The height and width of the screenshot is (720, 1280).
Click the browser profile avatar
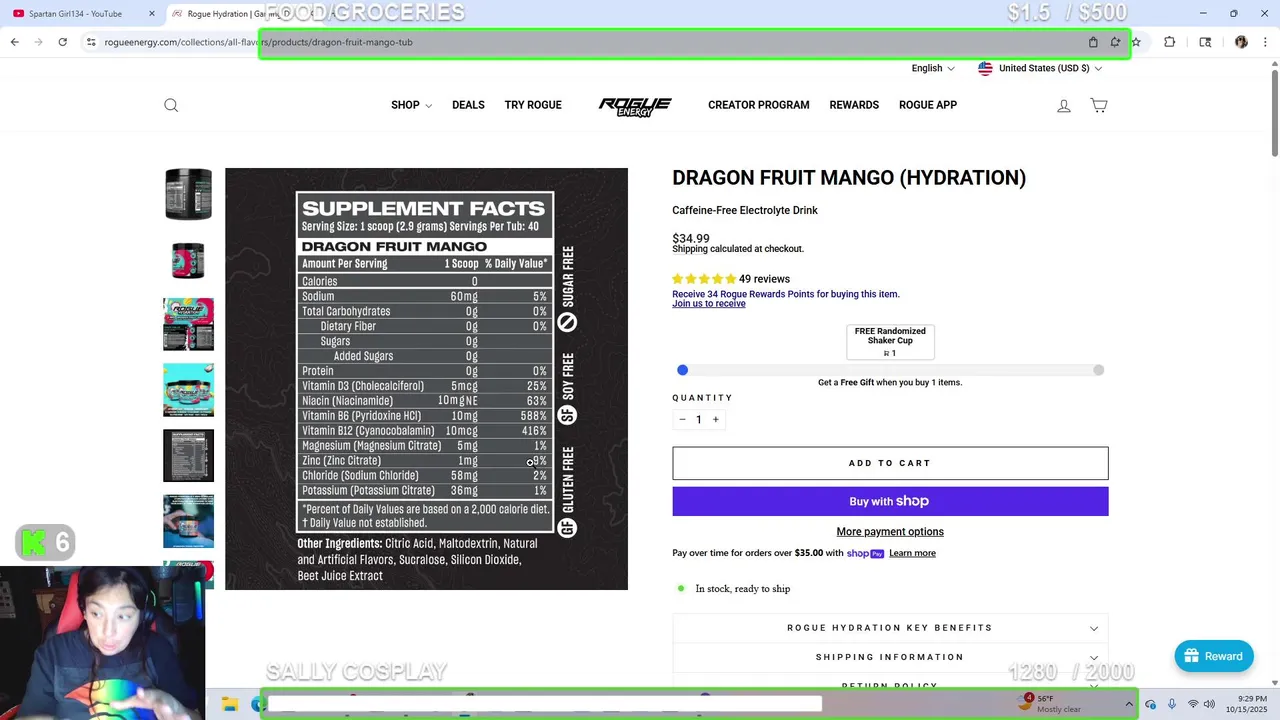[x=1241, y=42]
